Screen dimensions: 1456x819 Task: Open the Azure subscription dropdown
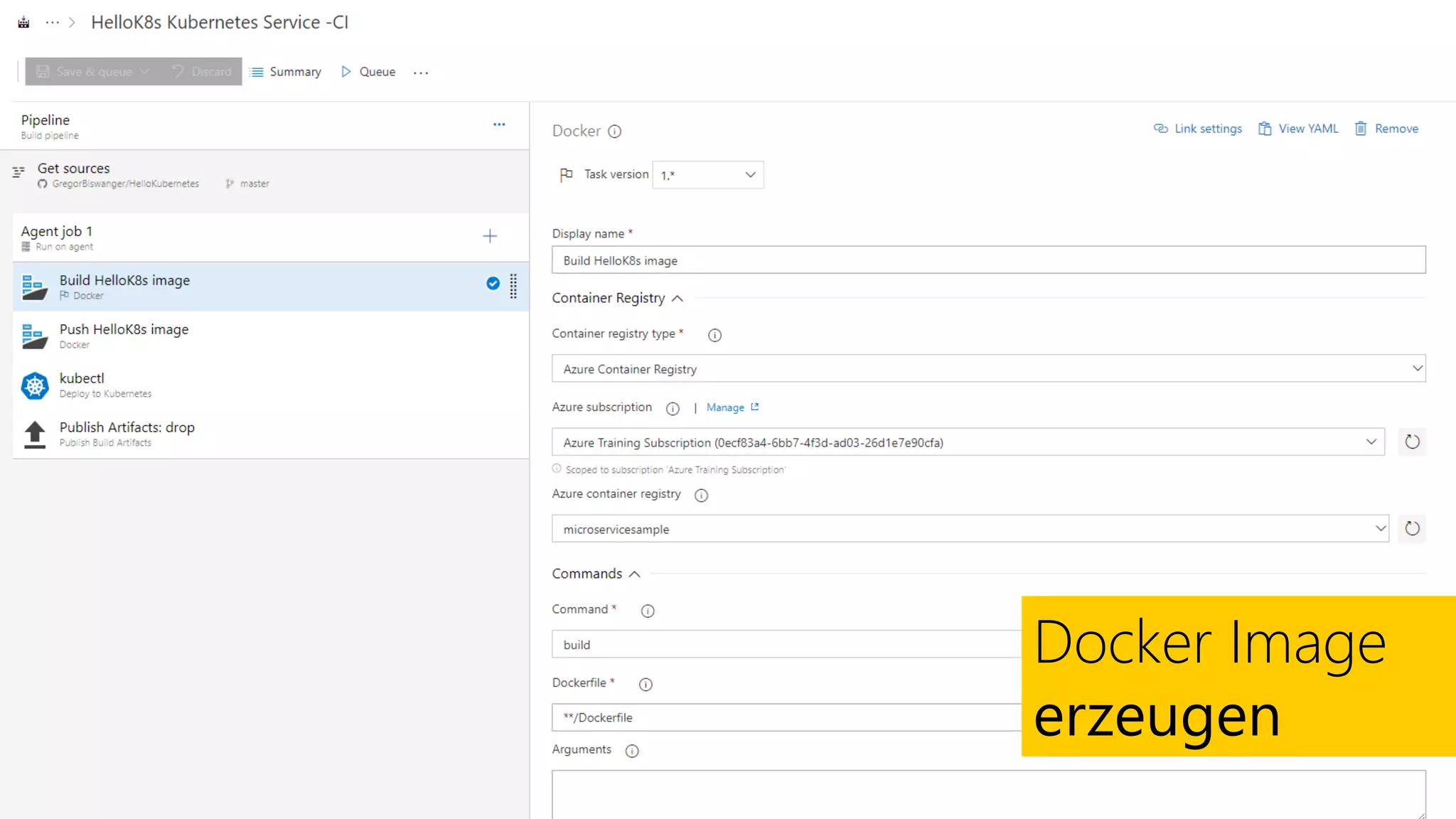tap(968, 442)
